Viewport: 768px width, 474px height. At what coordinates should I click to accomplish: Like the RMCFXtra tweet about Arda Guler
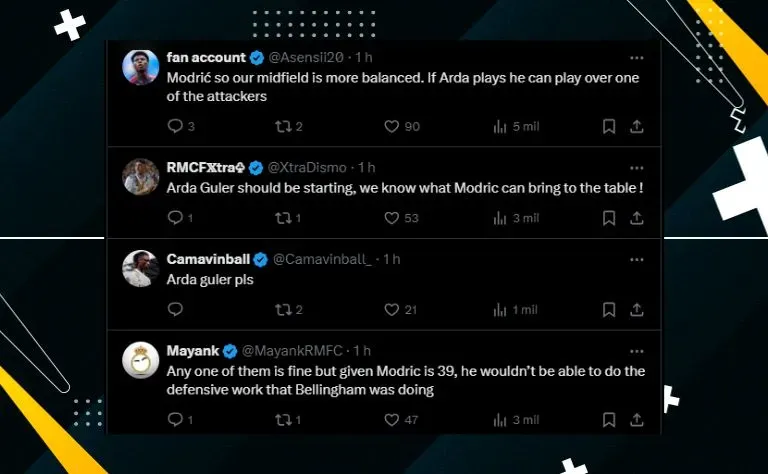pyautogui.click(x=393, y=218)
